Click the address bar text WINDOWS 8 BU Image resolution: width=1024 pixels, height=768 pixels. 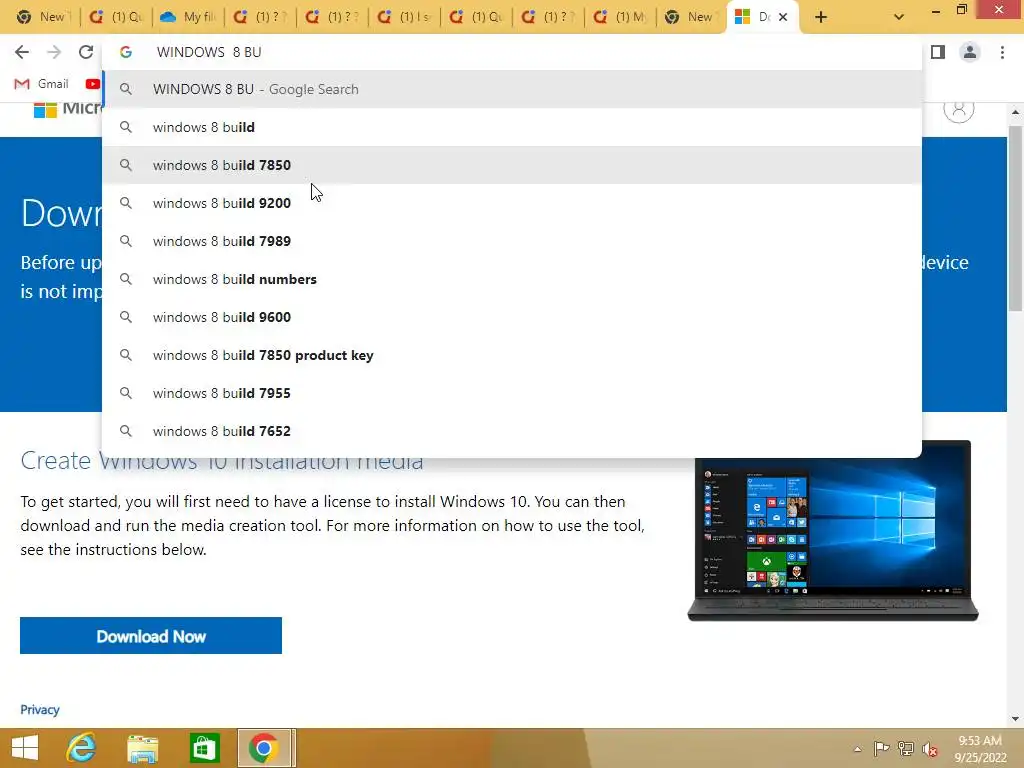[x=209, y=52]
